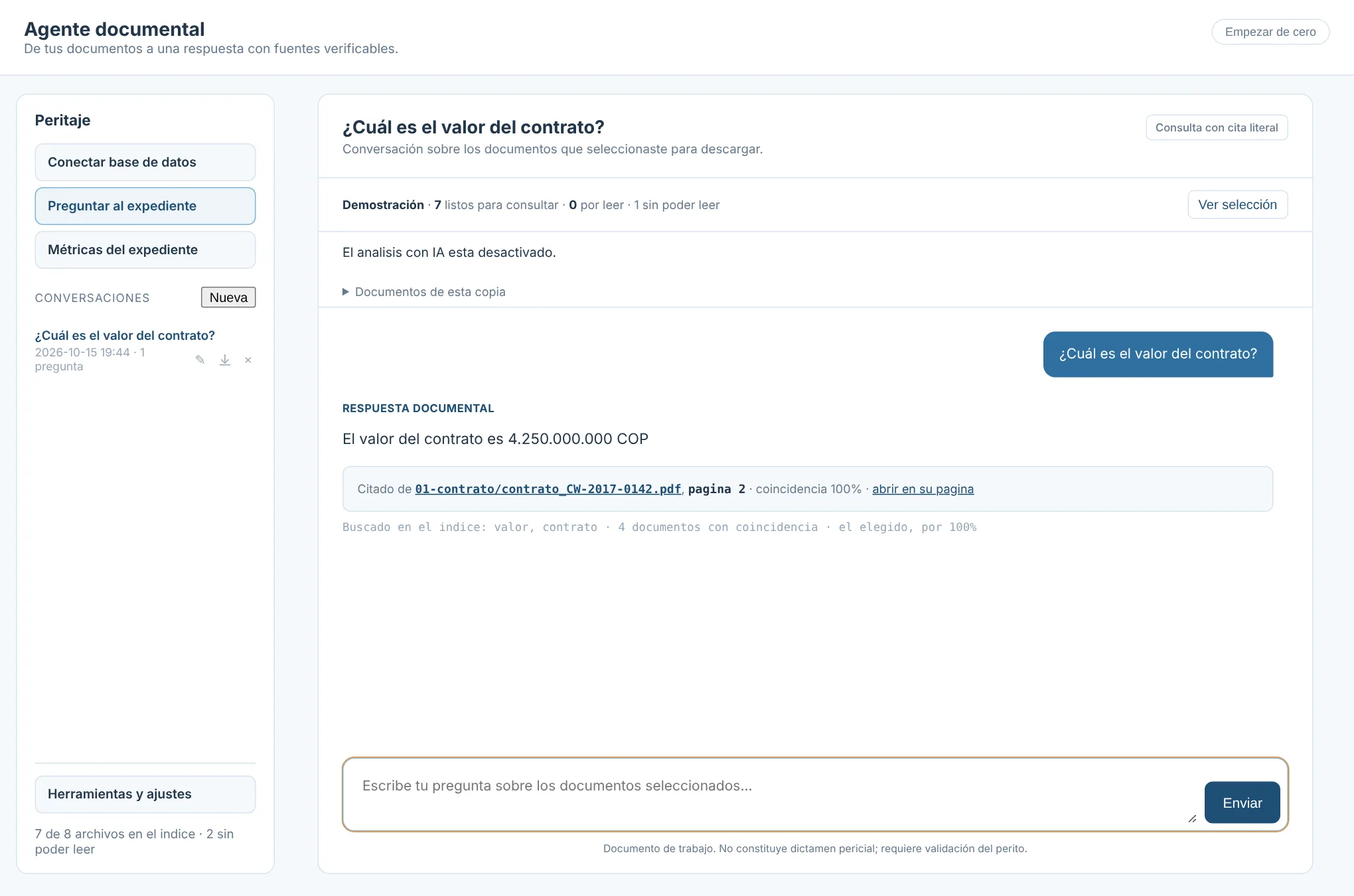
Task: Click Ver selección button
Action: [1237, 204]
